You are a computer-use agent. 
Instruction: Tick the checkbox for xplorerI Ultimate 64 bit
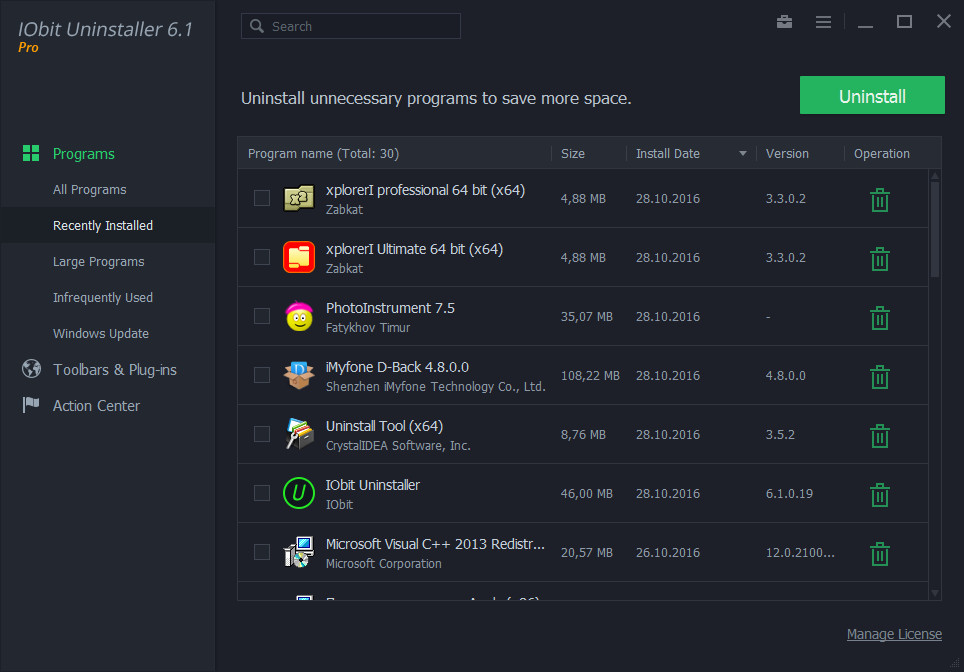click(x=262, y=257)
